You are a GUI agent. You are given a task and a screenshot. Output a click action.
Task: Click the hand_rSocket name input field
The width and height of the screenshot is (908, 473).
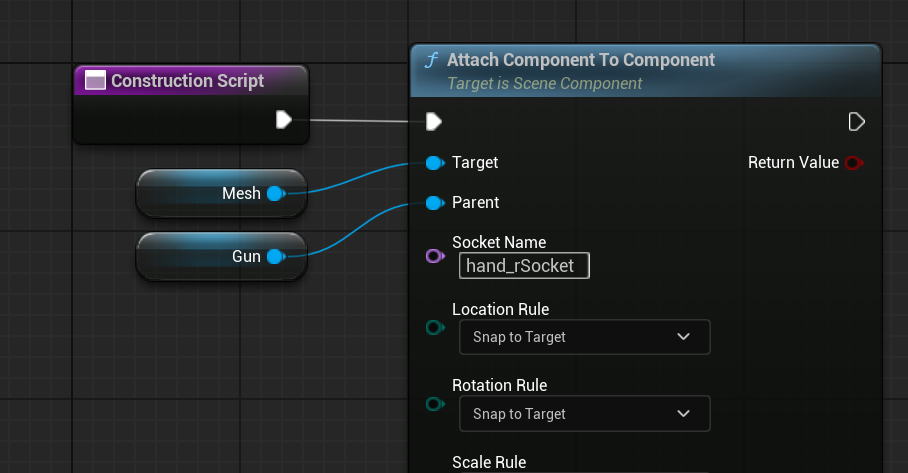point(524,266)
